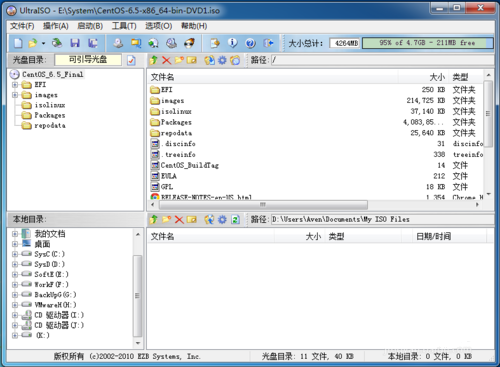Screen dimensions: 500x367
Task: Click the 可引导光盘 bootable disc label
Action: tap(88, 60)
